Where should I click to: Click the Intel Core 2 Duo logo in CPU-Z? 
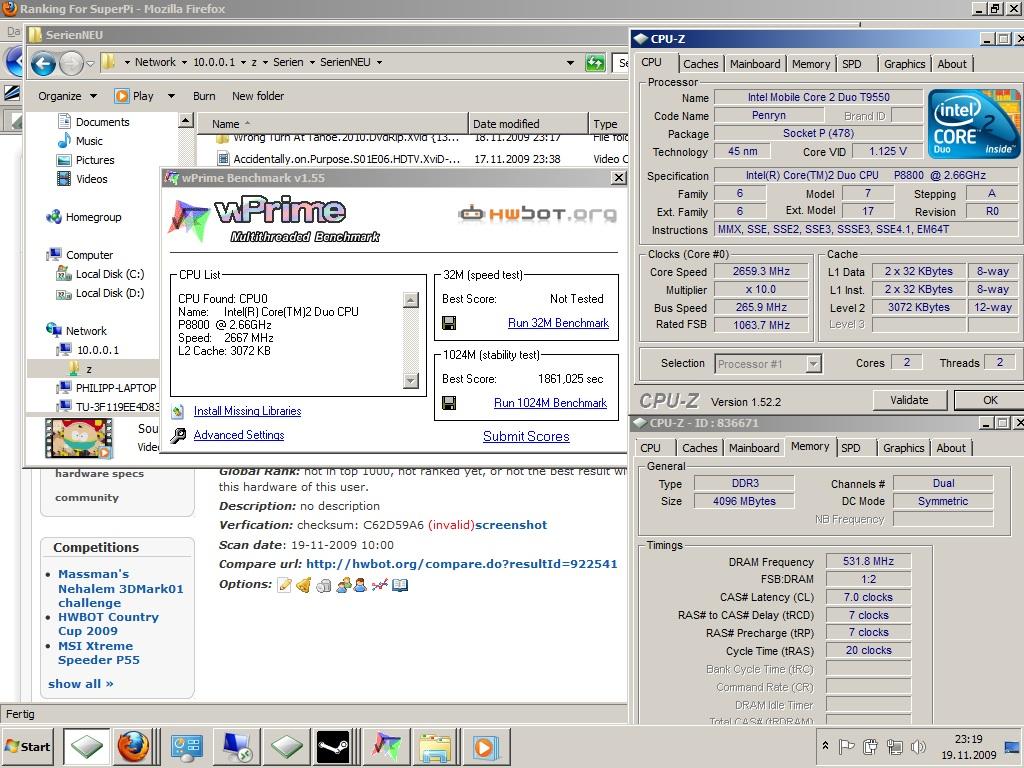click(x=974, y=124)
